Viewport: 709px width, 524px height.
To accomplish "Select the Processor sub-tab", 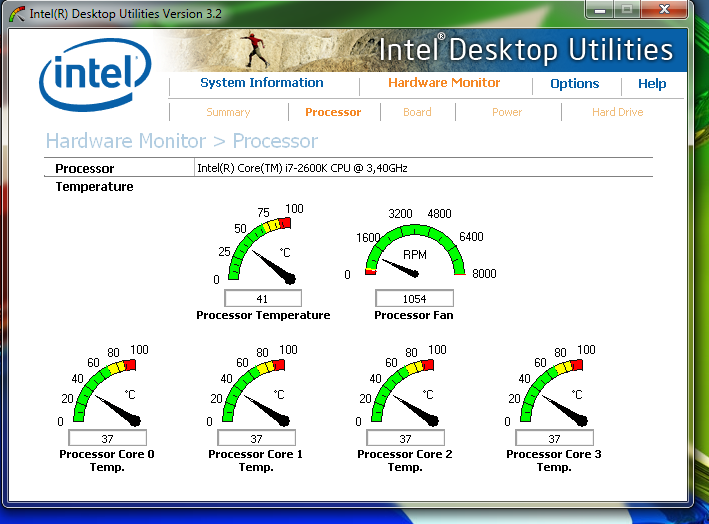I will [x=333, y=112].
